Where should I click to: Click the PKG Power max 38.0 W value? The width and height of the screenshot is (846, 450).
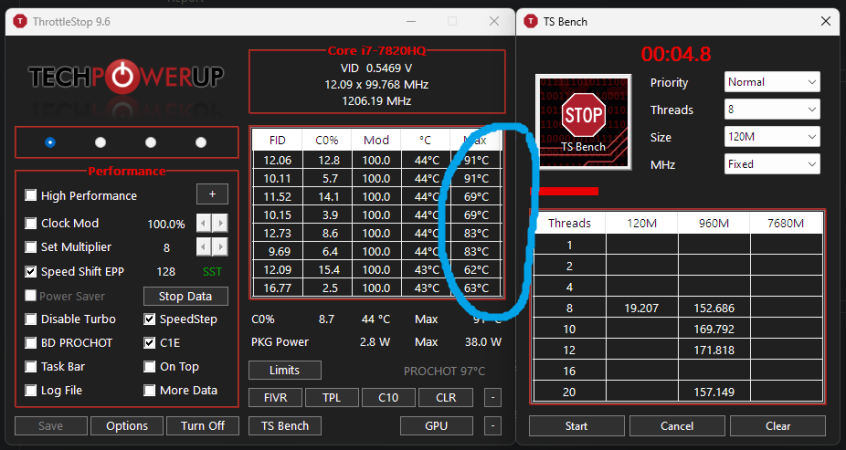[x=483, y=342]
